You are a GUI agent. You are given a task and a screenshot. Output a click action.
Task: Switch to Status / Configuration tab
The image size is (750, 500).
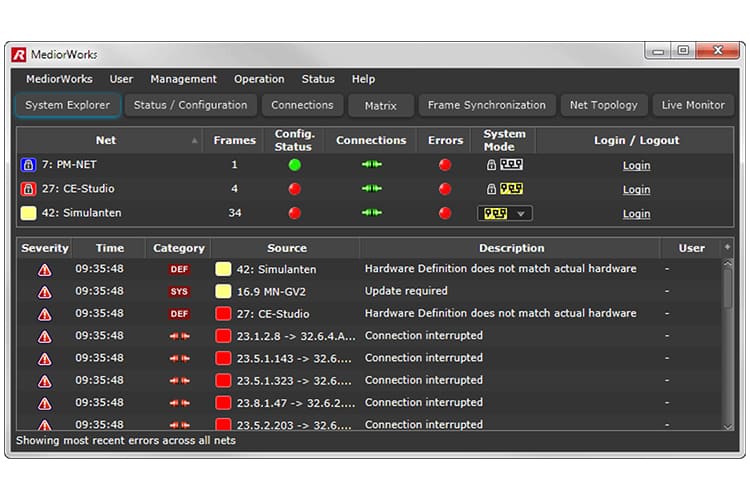click(190, 105)
